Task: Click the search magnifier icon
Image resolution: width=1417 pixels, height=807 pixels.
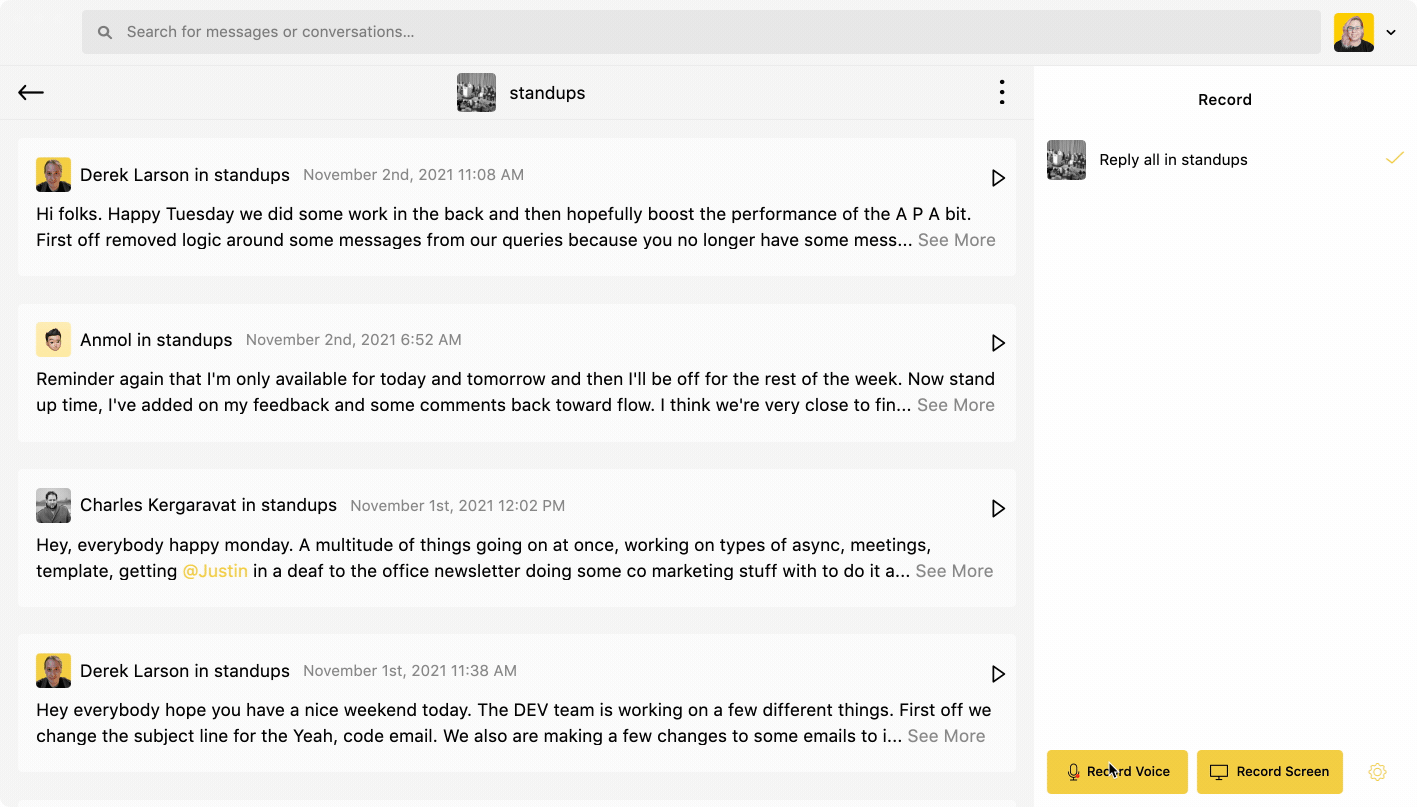Action: coord(104,31)
